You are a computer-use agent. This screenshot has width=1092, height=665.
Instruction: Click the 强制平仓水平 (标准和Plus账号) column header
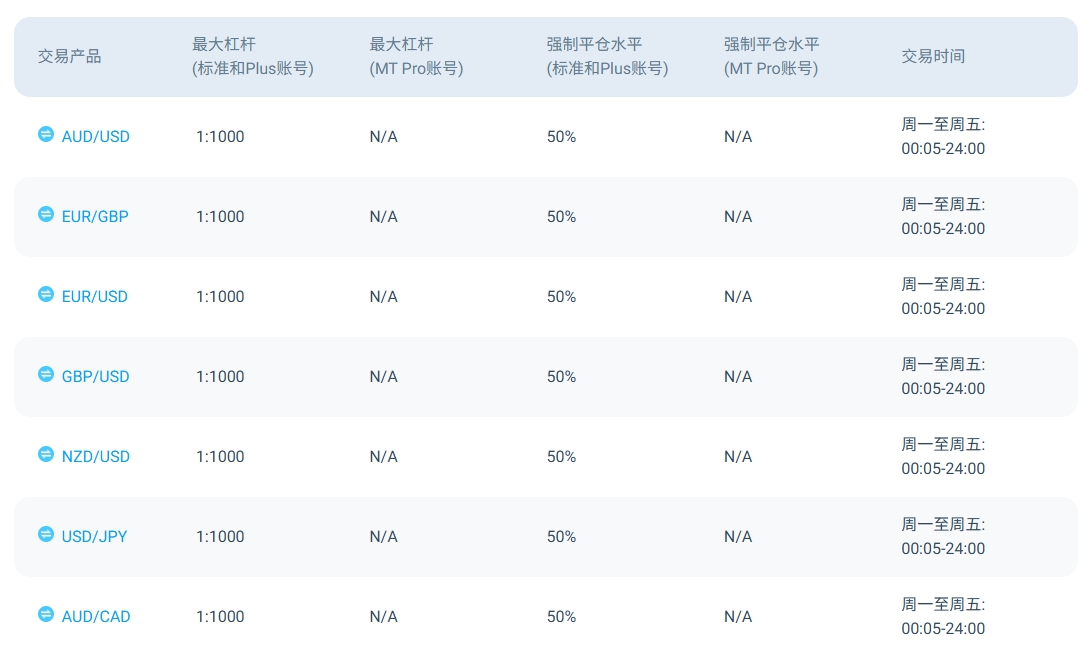pos(607,57)
